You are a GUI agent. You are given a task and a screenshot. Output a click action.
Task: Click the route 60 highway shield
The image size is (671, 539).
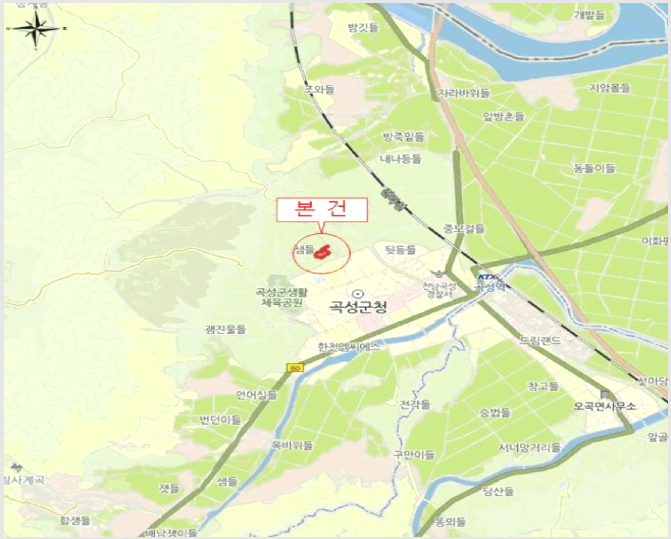[295, 367]
